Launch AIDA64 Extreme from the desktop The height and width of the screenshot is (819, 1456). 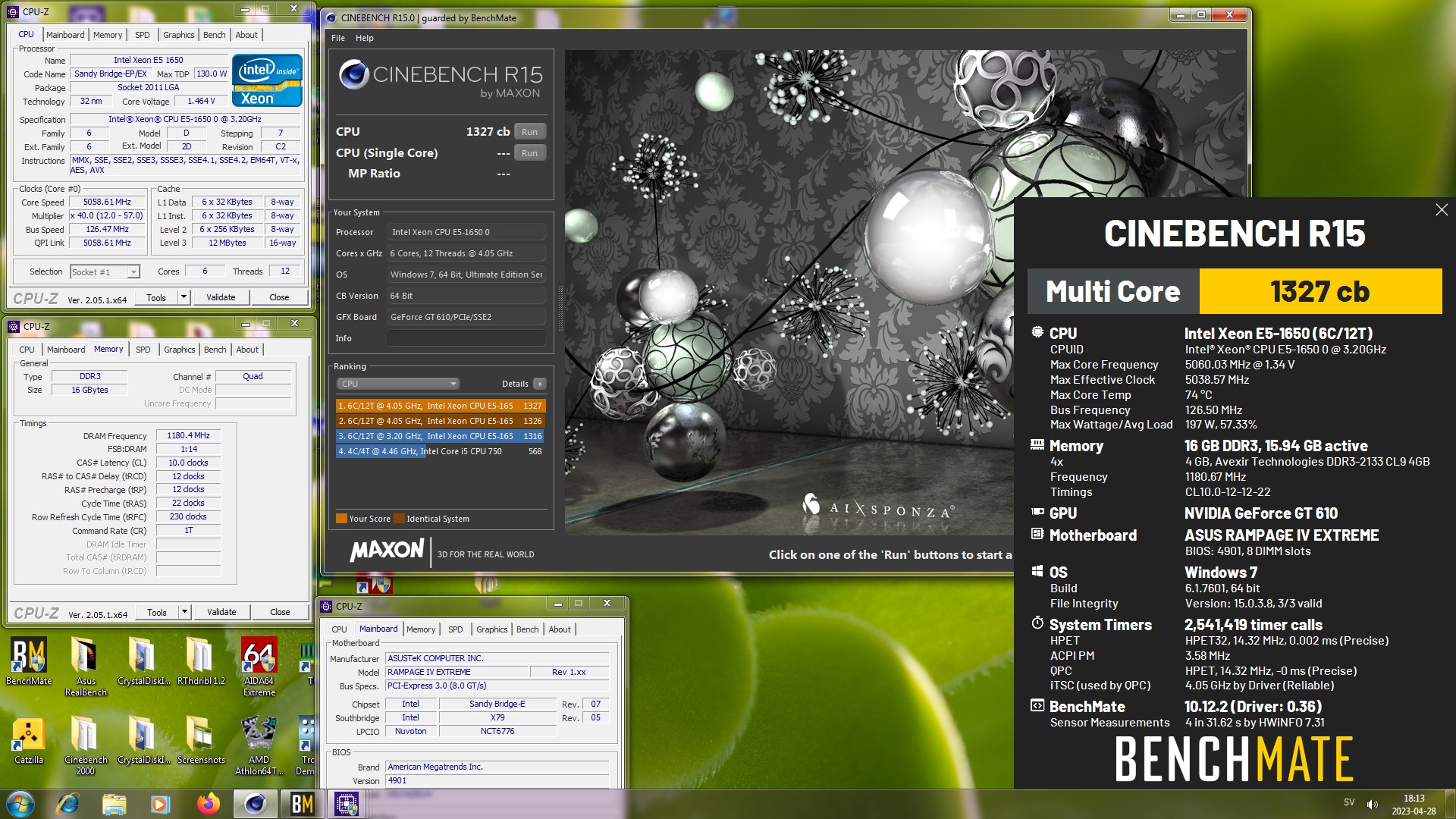[259, 666]
